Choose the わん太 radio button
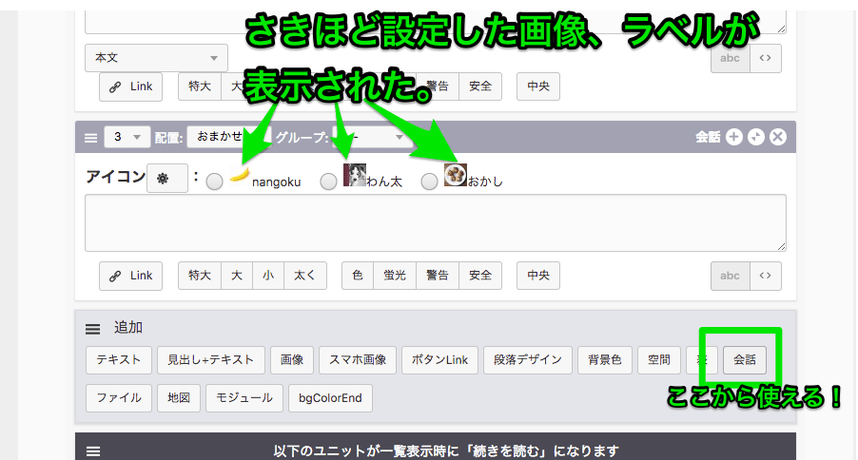Image resolution: width=858 pixels, height=460 pixels. point(328,181)
